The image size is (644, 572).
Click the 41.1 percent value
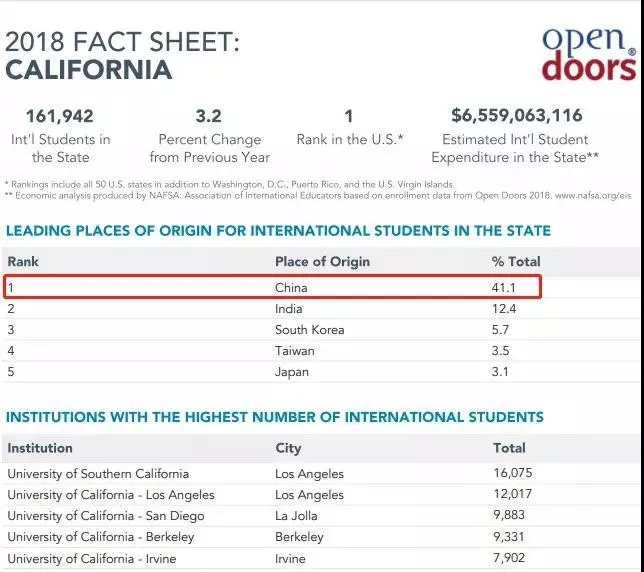tap(504, 287)
